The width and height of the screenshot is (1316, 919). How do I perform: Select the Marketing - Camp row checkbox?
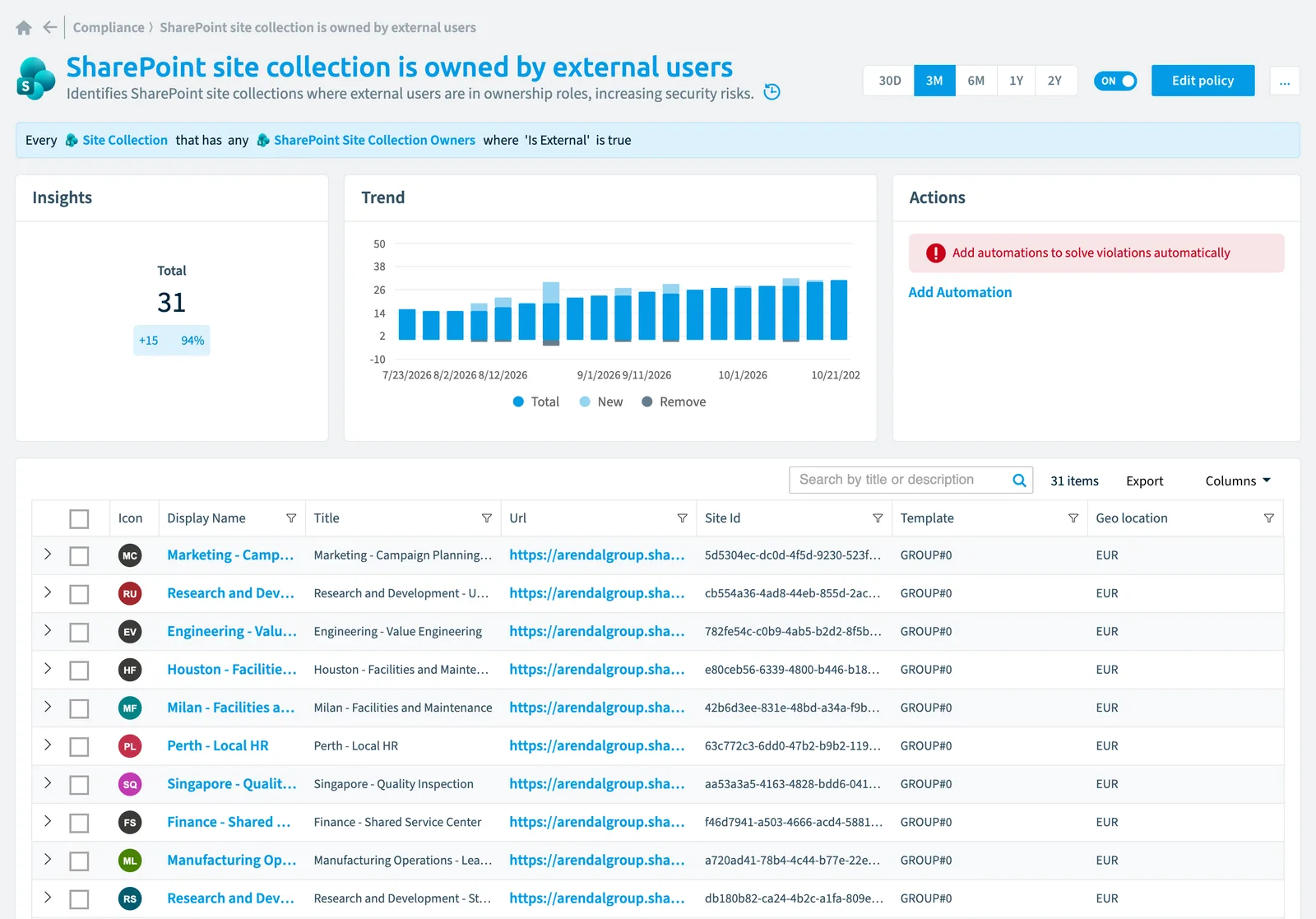(79, 556)
